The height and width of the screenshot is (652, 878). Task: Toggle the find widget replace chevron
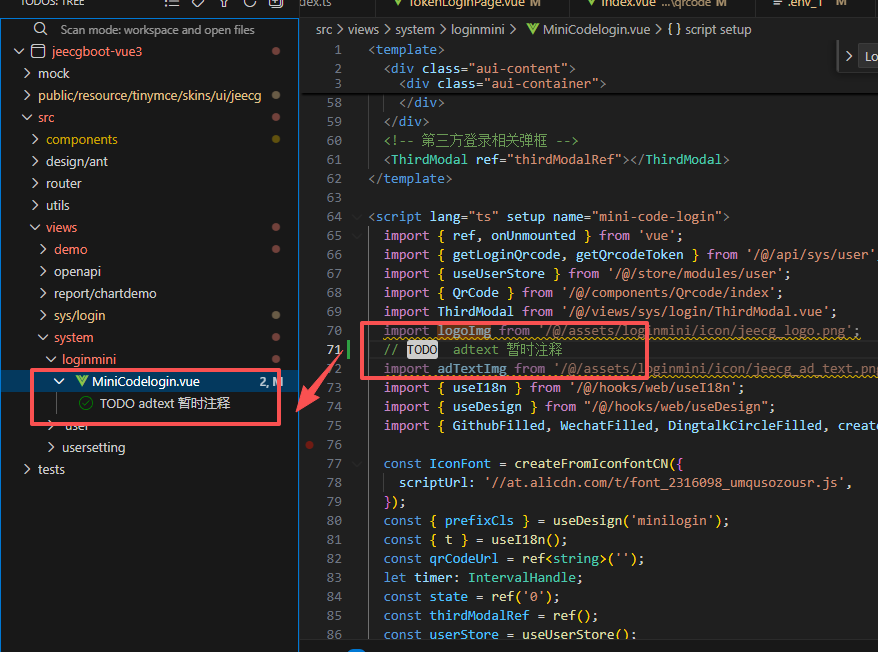click(x=849, y=56)
